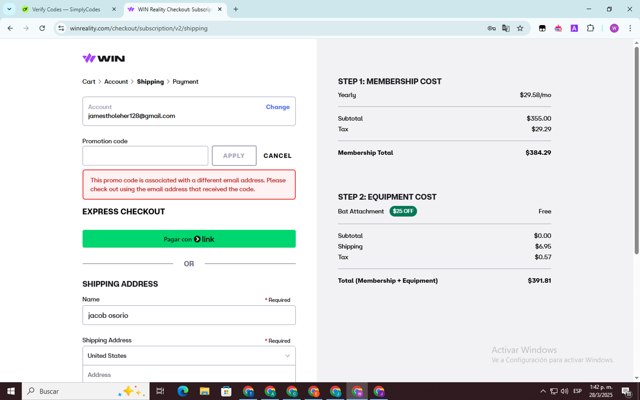This screenshot has height=400, width=640.
Task: Click the network icon in system tray
Action: pos(554,391)
